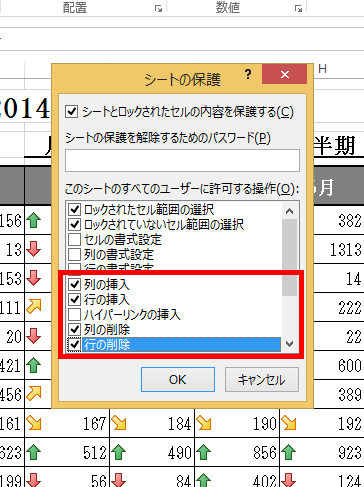Click the green up arrow beside 156

click(x=33, y=221)
